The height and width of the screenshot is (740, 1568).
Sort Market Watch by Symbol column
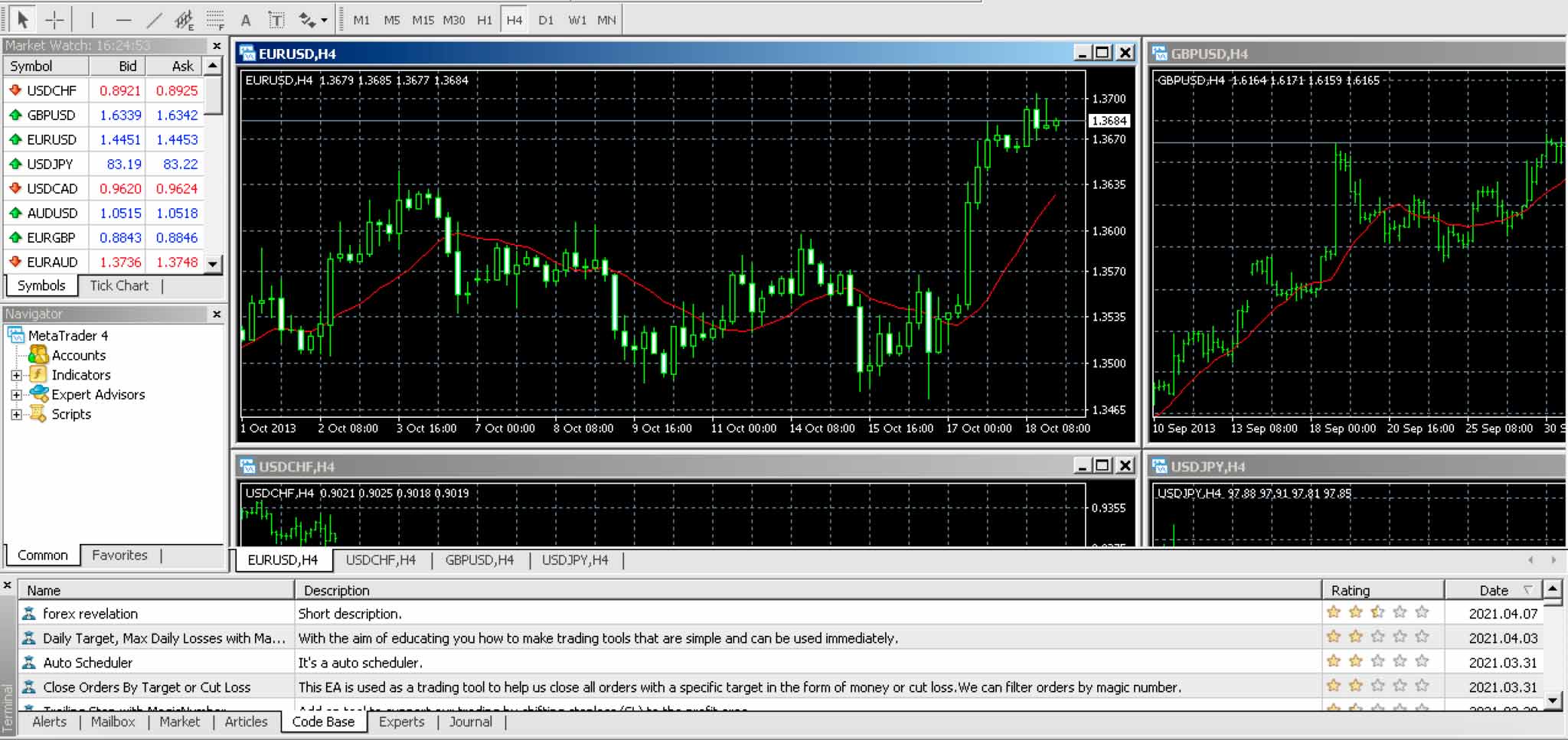[46, 66]
